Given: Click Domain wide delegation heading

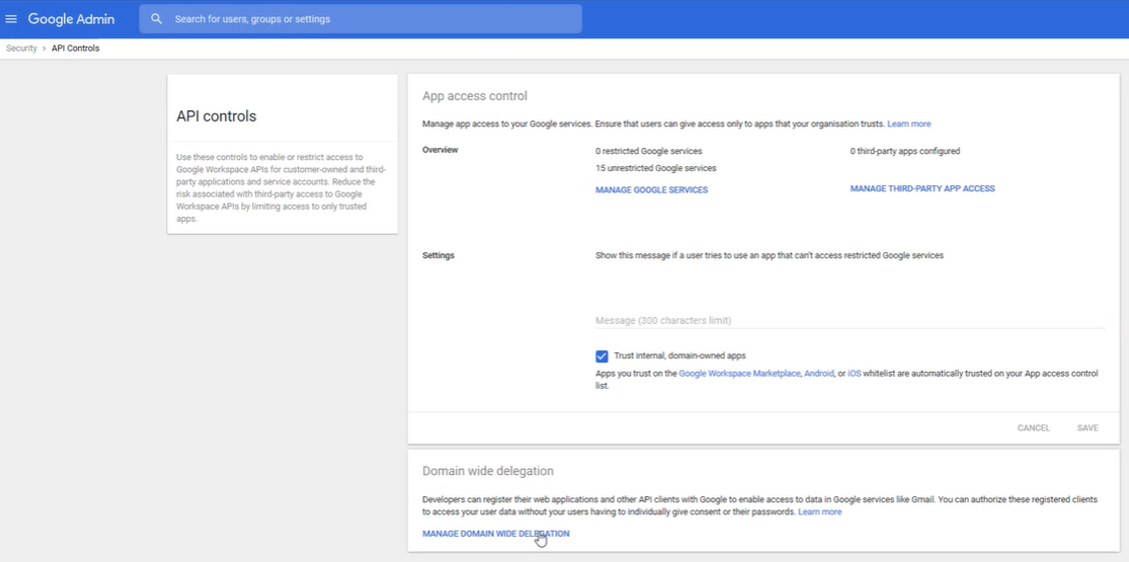Looking at the screenshot, I should coord(487,471).
